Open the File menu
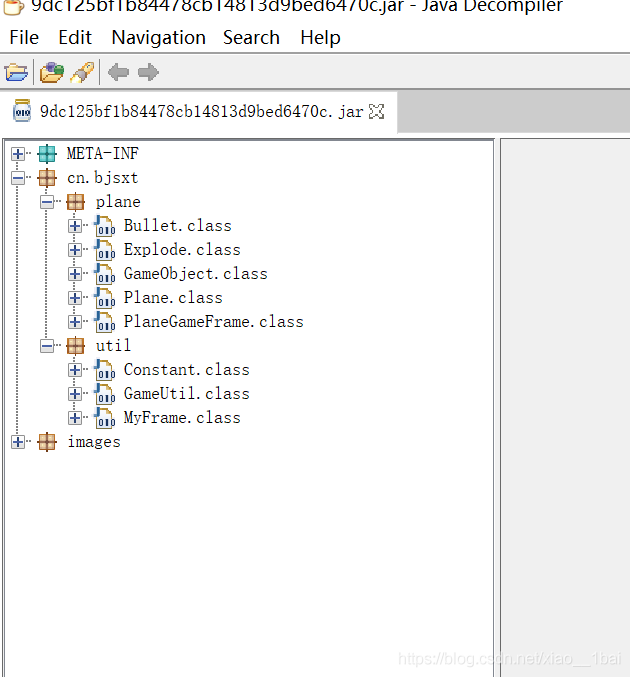Screen dimensions: 630x677 [24, 38]
